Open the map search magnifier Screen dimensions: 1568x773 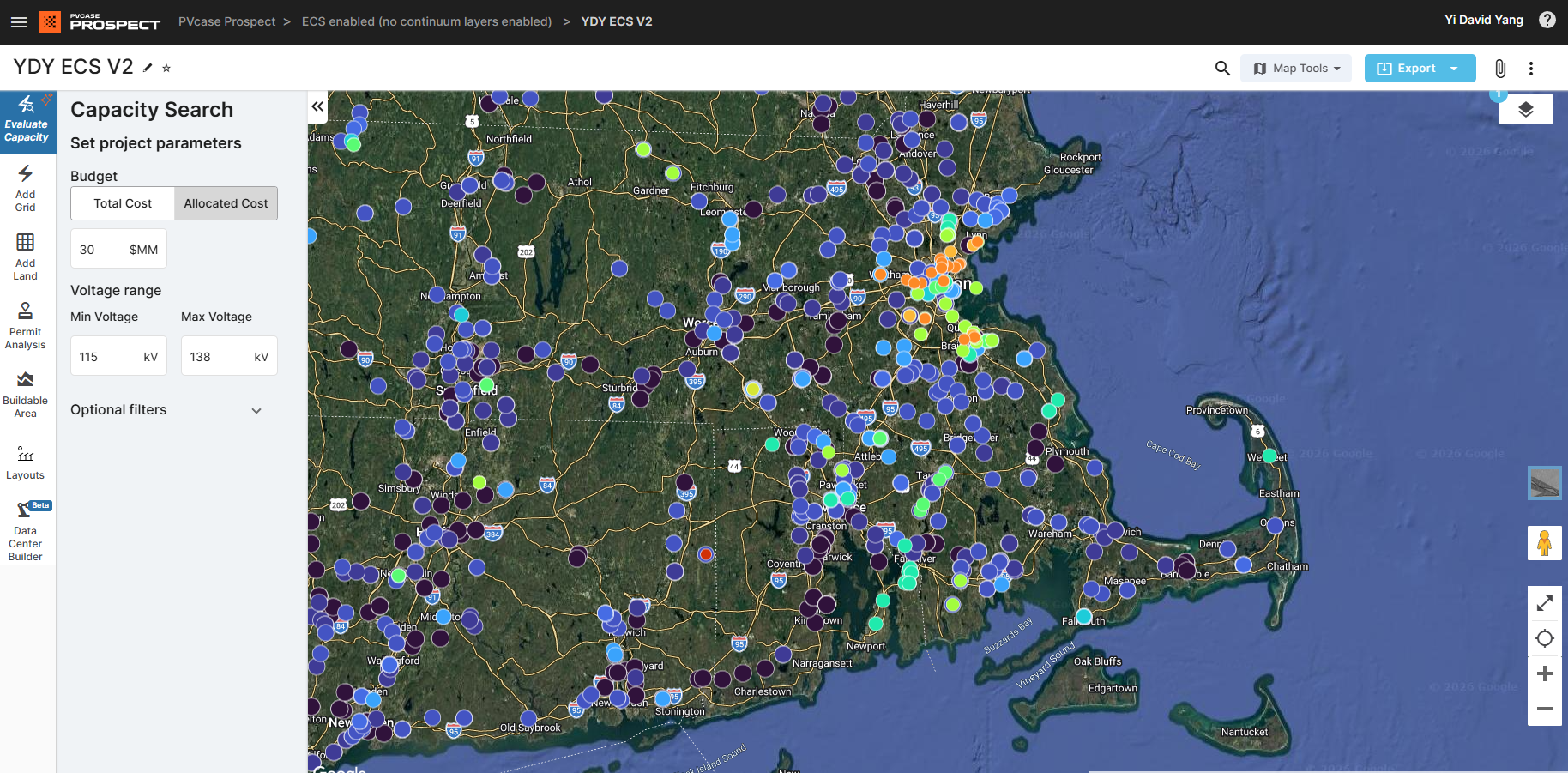coord(1222,68)
